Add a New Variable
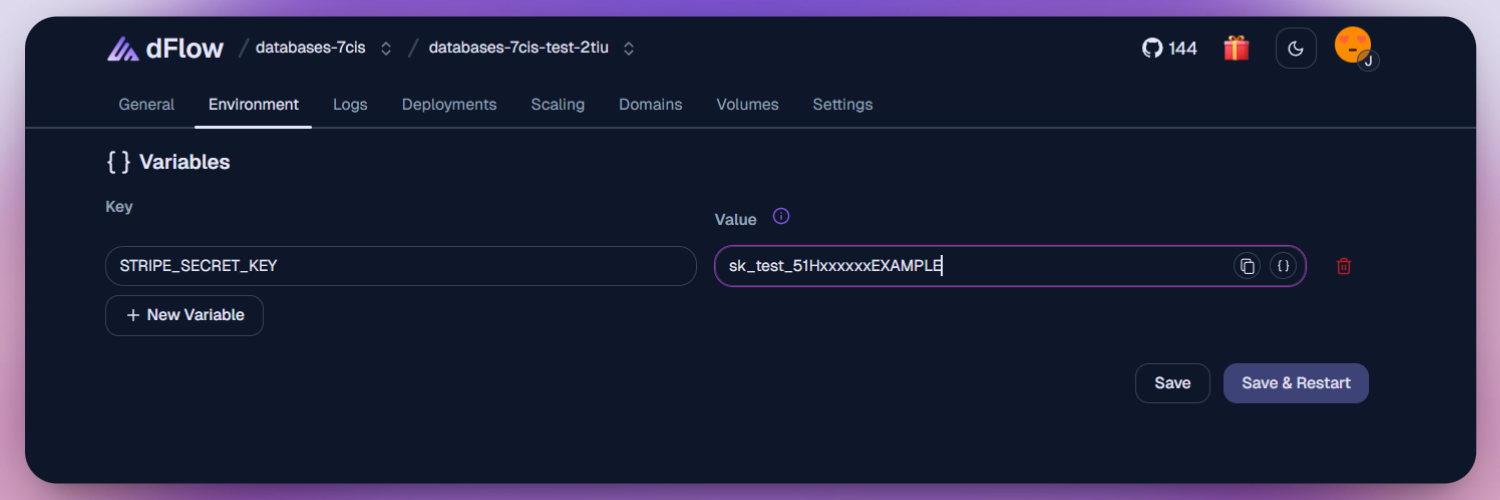Screen dimensions: 1500x500 pyautogui.click(x=184, y=315)
